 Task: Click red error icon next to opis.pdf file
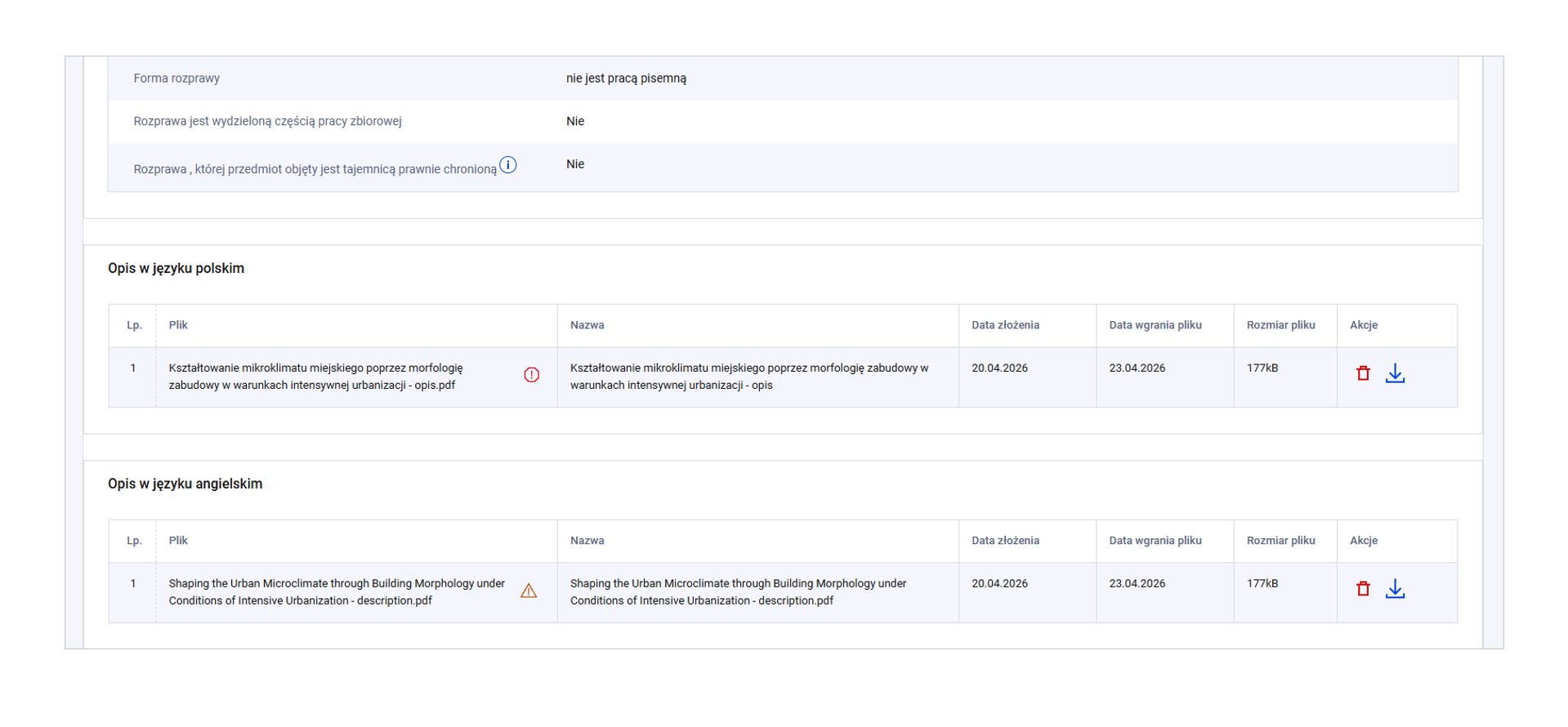pyautogui.click(x=531, y=375)
